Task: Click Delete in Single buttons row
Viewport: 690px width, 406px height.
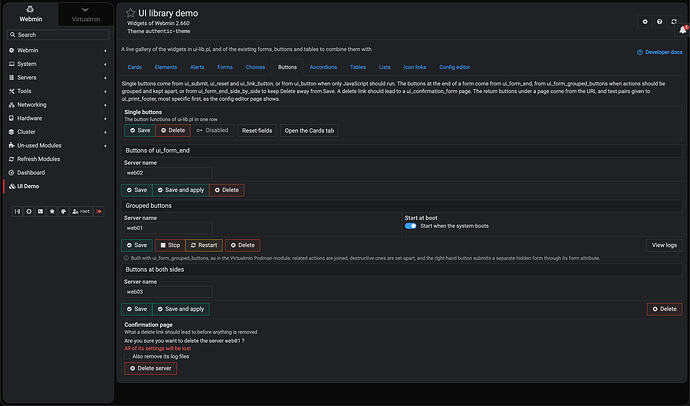Action: [x=173, y=131]
